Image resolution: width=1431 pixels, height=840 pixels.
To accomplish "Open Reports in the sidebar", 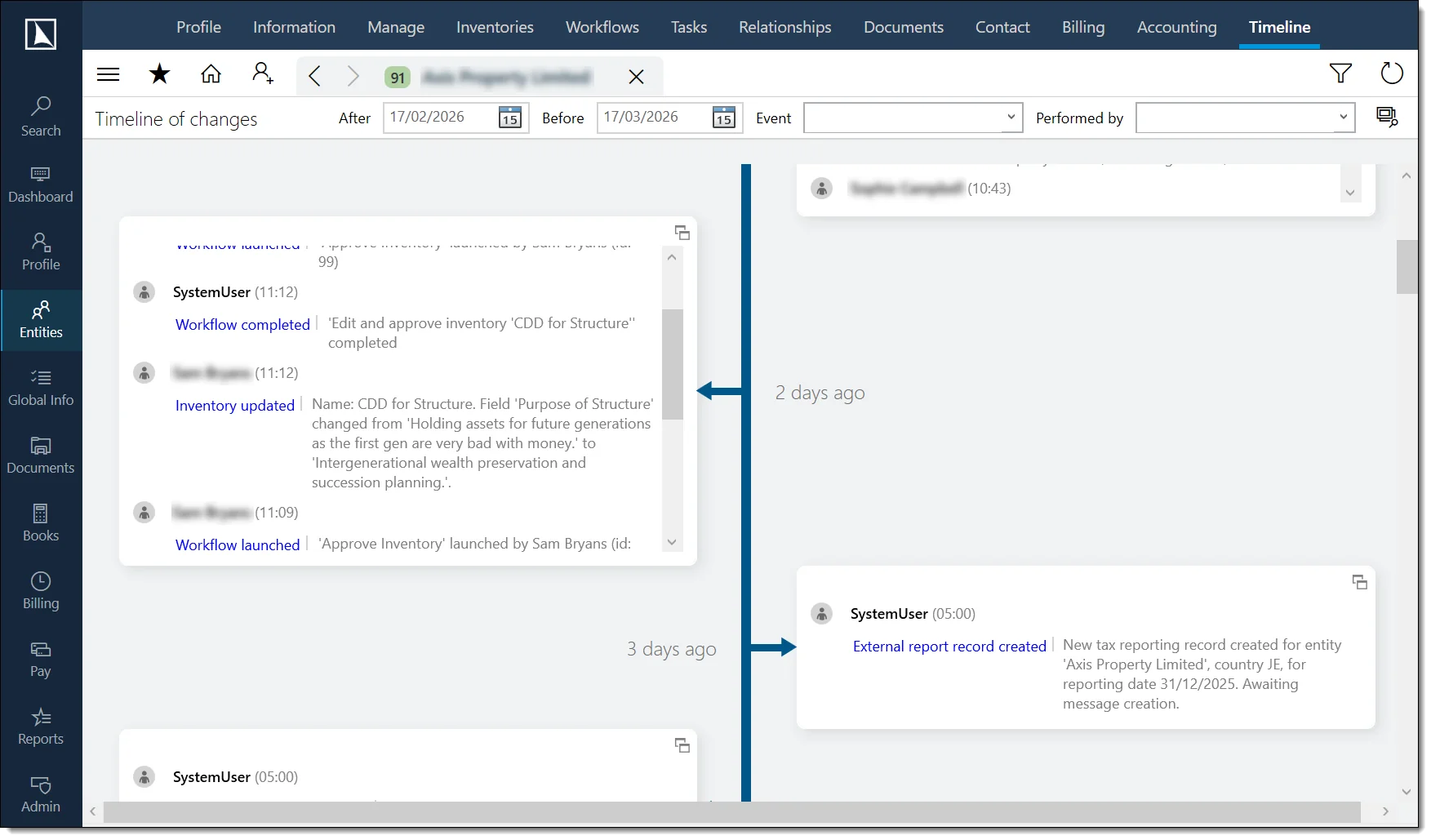I will (41, 727).
